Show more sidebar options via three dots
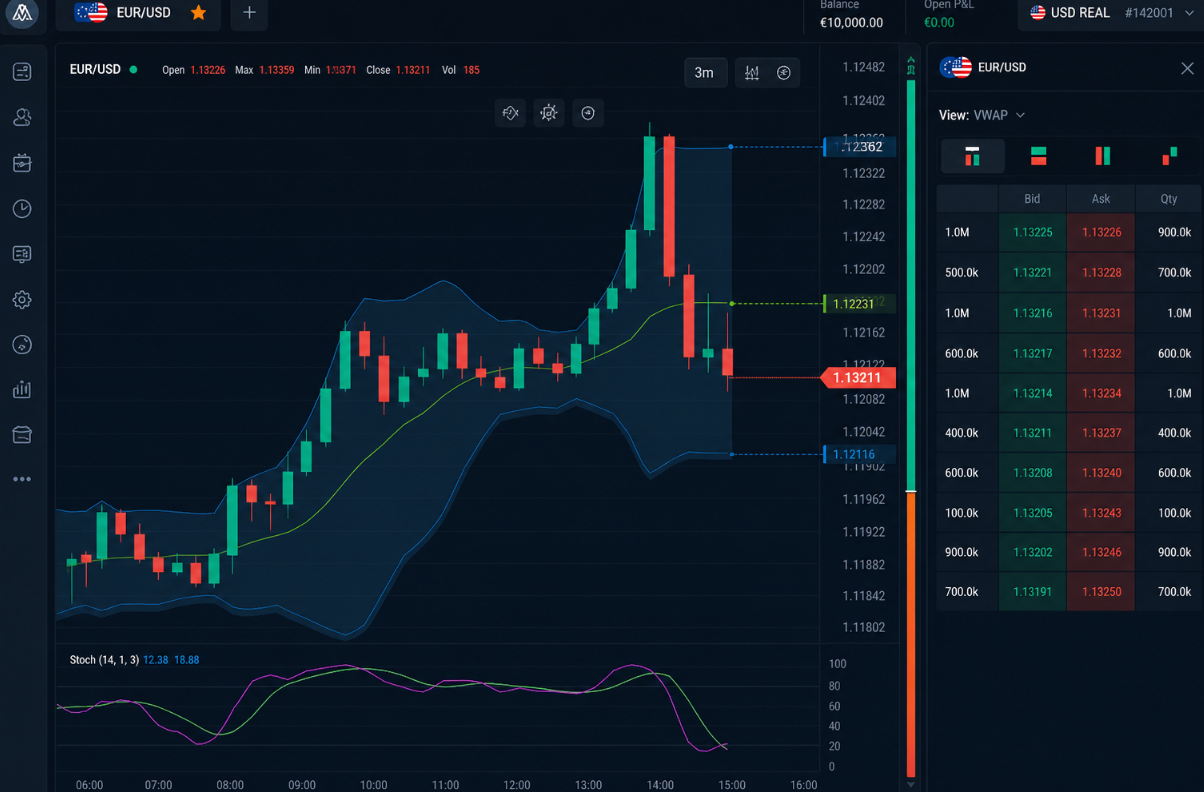This screenshot has width=1204, height=792. (22, 479)
